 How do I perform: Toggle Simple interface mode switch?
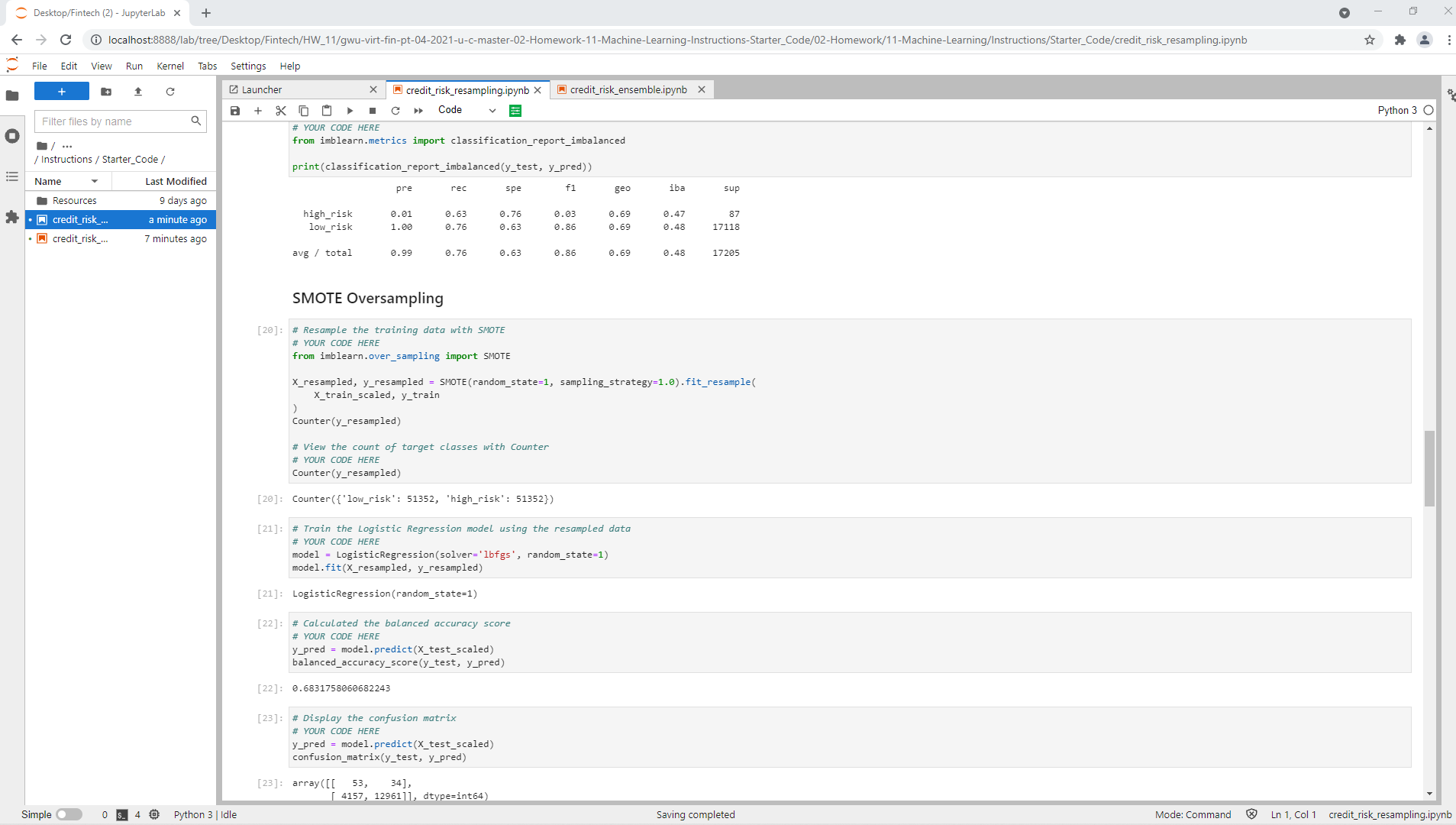click(69, 814)
